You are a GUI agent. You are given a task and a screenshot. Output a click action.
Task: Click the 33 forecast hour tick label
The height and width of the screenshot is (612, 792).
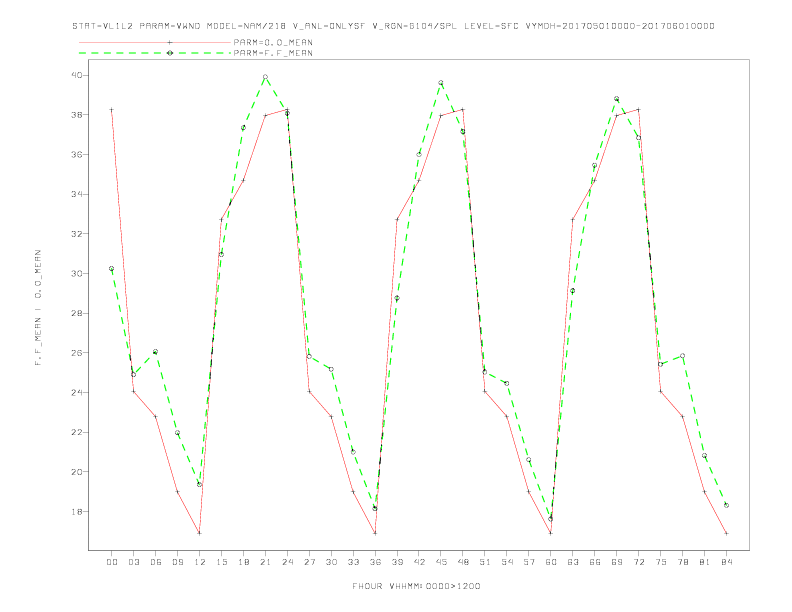point(353,562)
